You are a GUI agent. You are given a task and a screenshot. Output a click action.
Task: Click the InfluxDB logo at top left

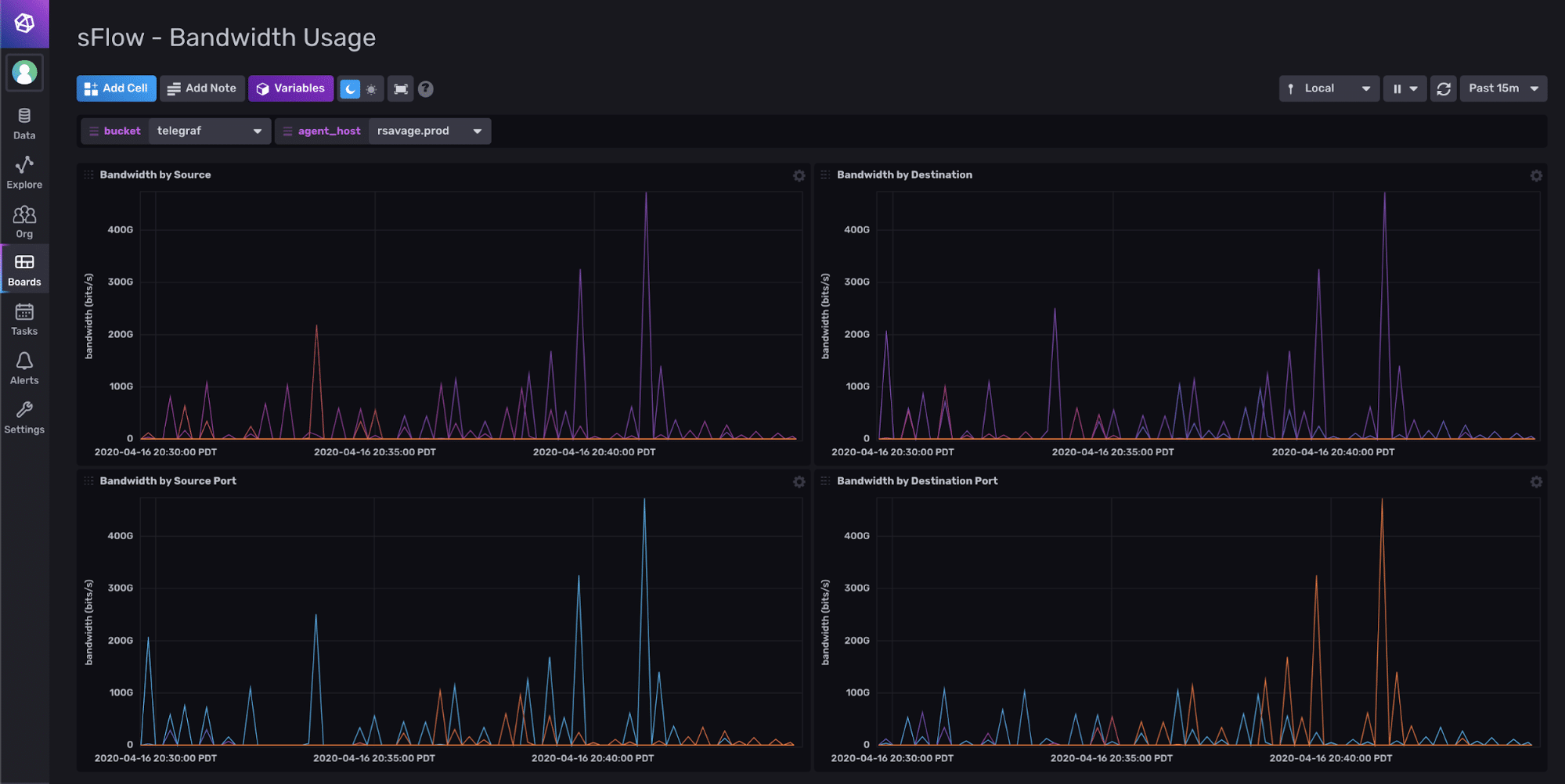[24, 23]
